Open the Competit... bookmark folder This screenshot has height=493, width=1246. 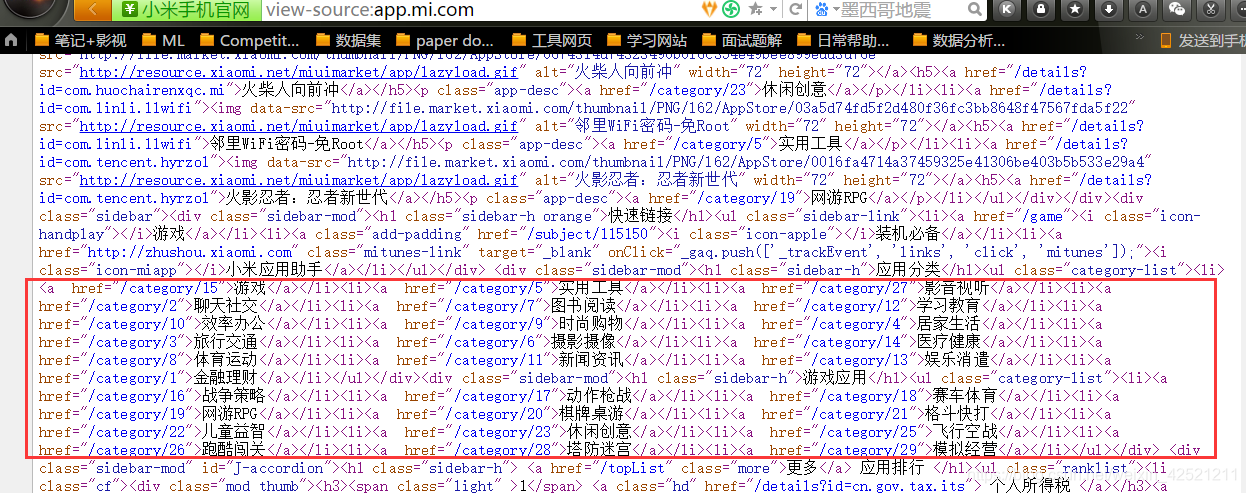click(x=248, y=41)
